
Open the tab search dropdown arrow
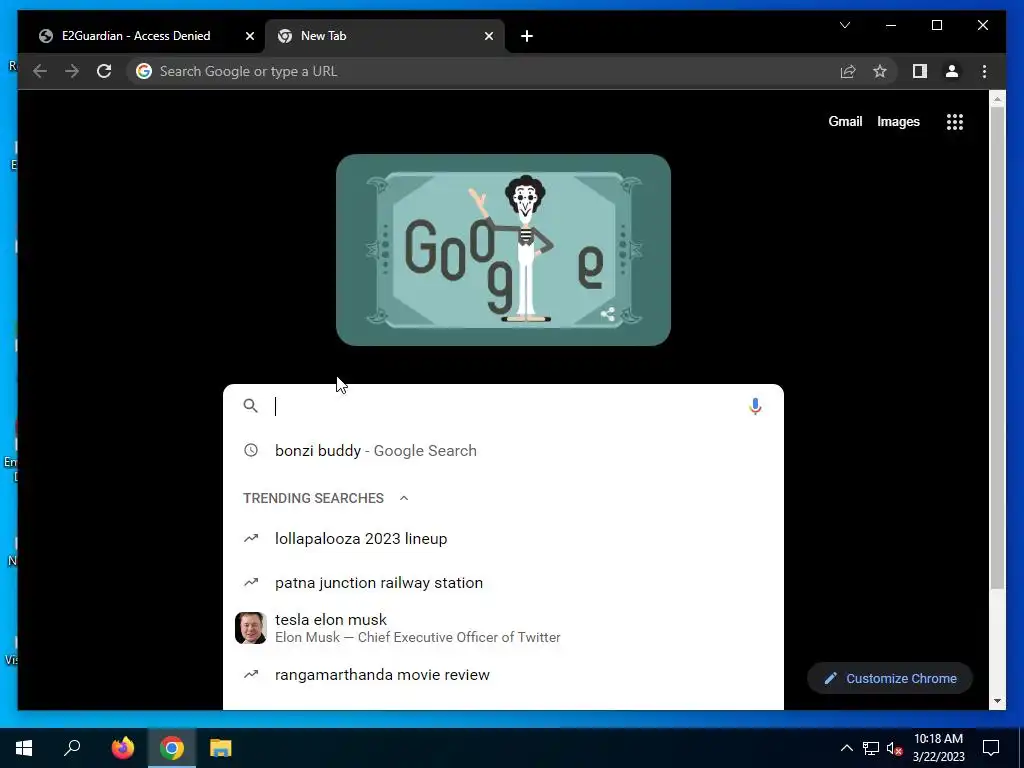(844, 25)
